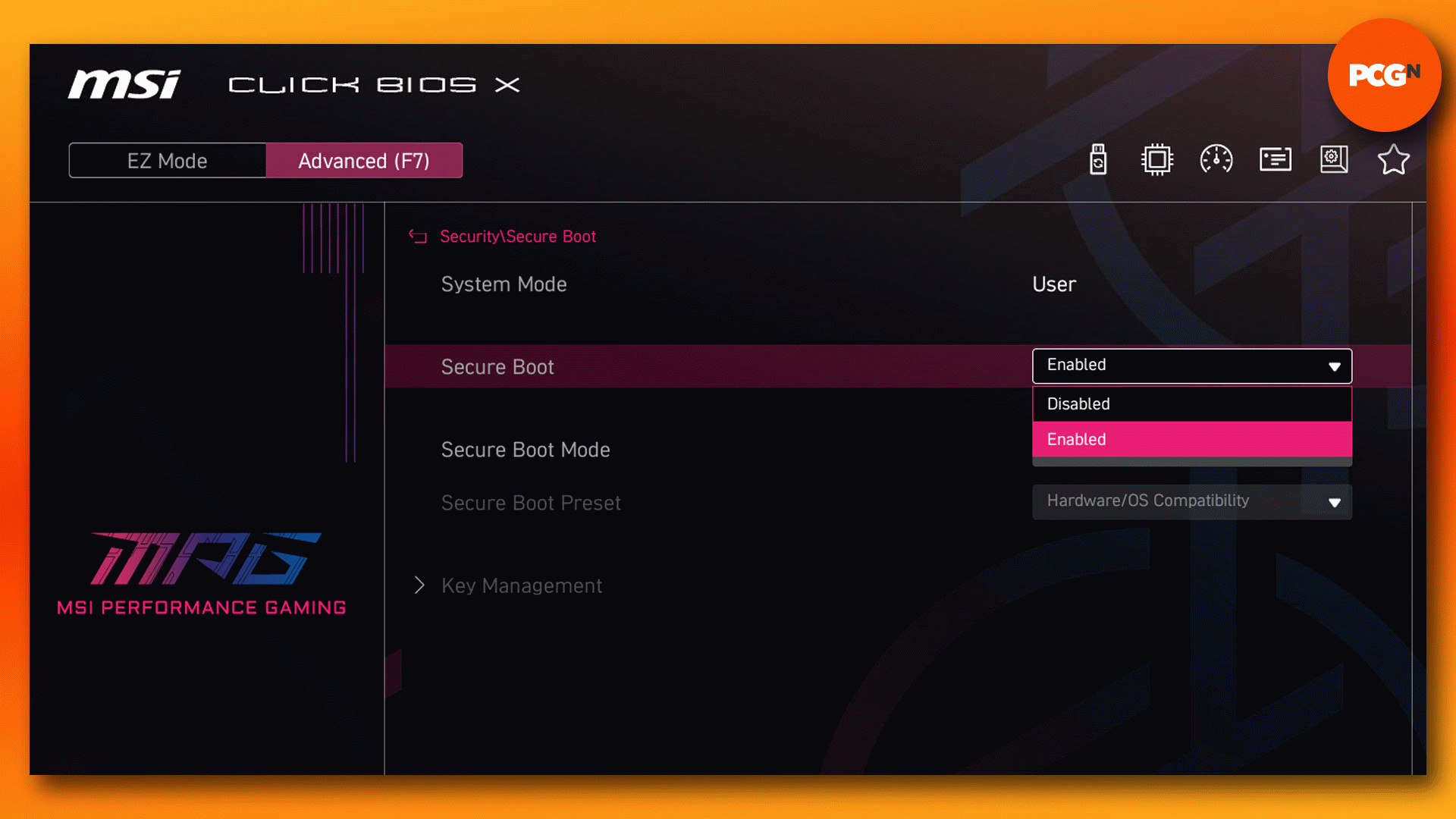Click the settings gear board icon
Image resolution: width=1456 pixels, height=819 pixels.
pyautogui.click(x=1333, y=160)
